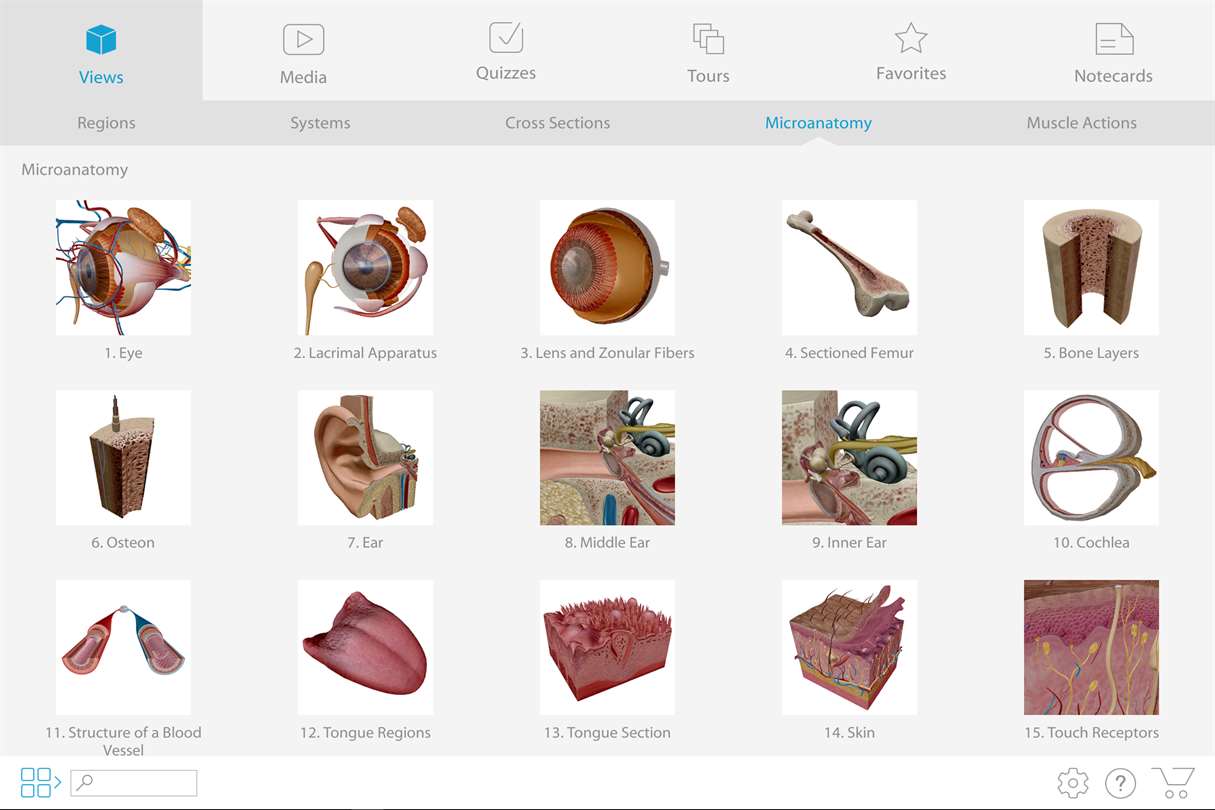Open the help question mark icon
1215x810 pixels.
(x=1121, y=782)
